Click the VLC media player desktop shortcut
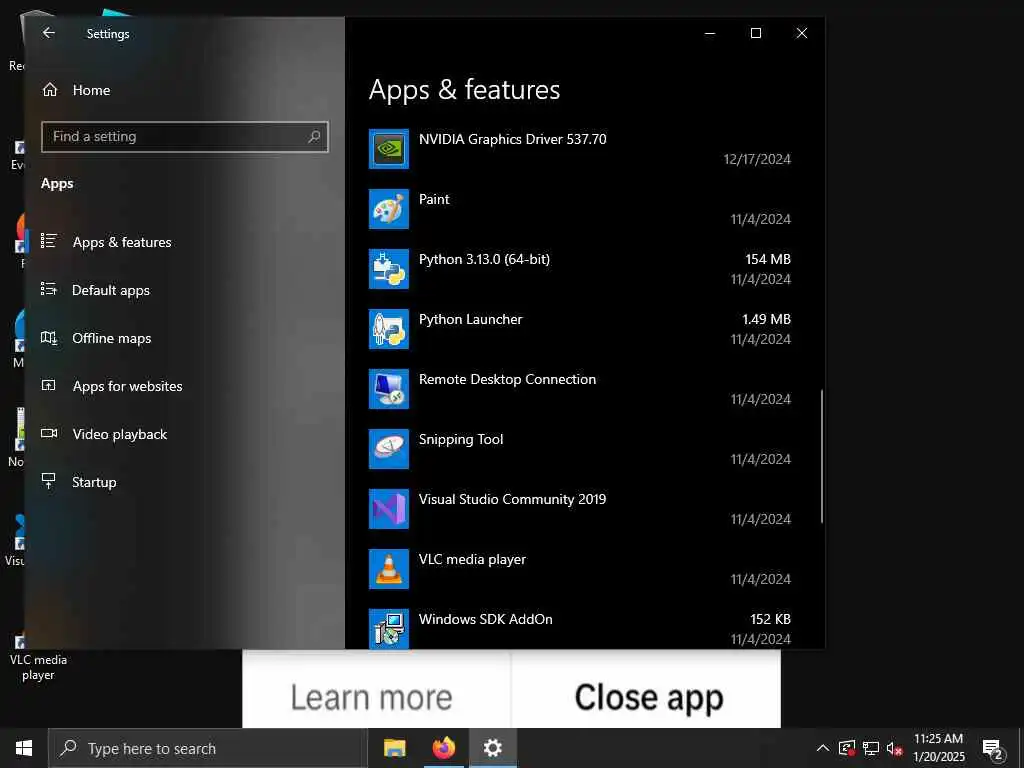1024x768 pixels. pyautogui.click(x=37, y=655)
